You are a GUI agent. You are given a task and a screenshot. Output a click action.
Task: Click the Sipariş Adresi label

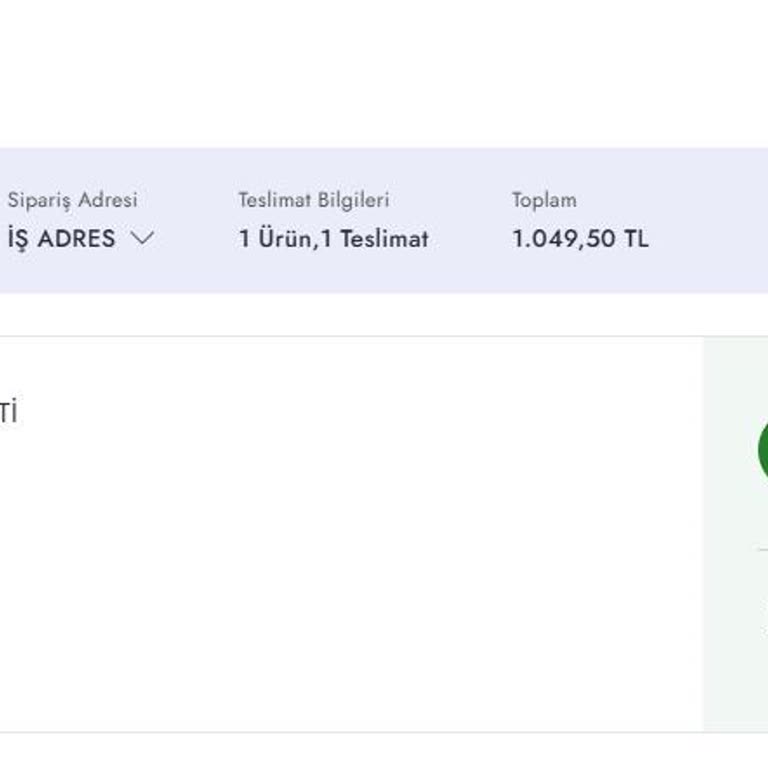72,200
